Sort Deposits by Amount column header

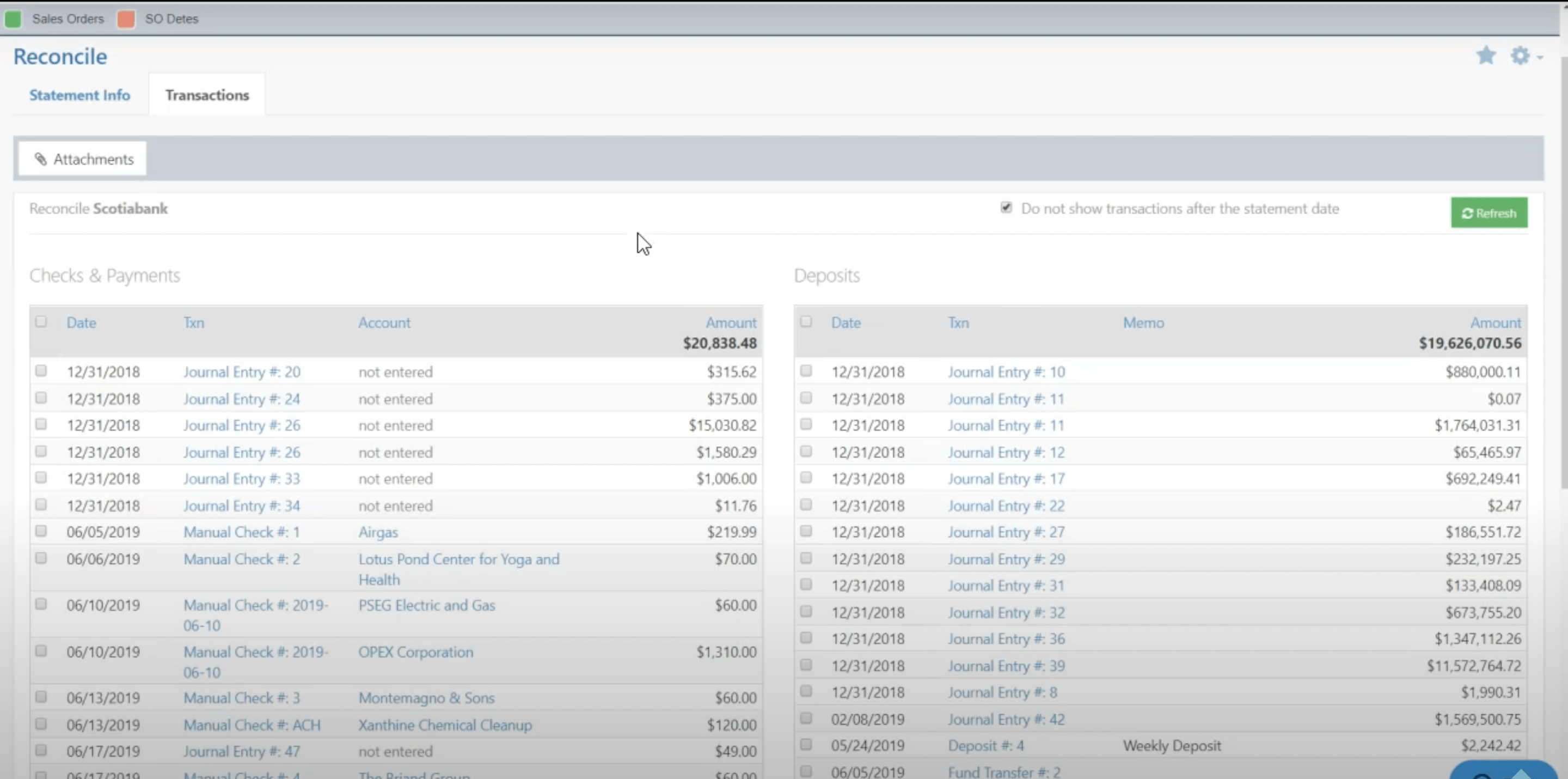[x=1495, y=323]
